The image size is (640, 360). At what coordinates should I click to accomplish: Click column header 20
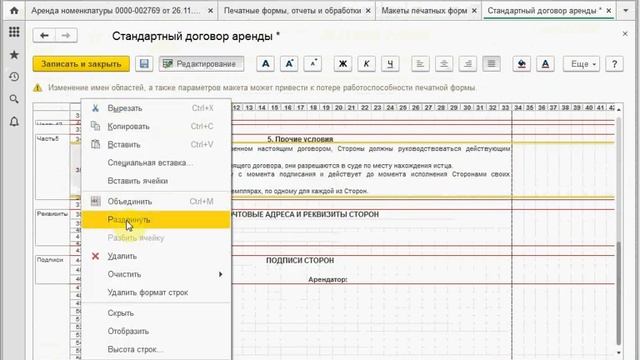pos(338,108)
